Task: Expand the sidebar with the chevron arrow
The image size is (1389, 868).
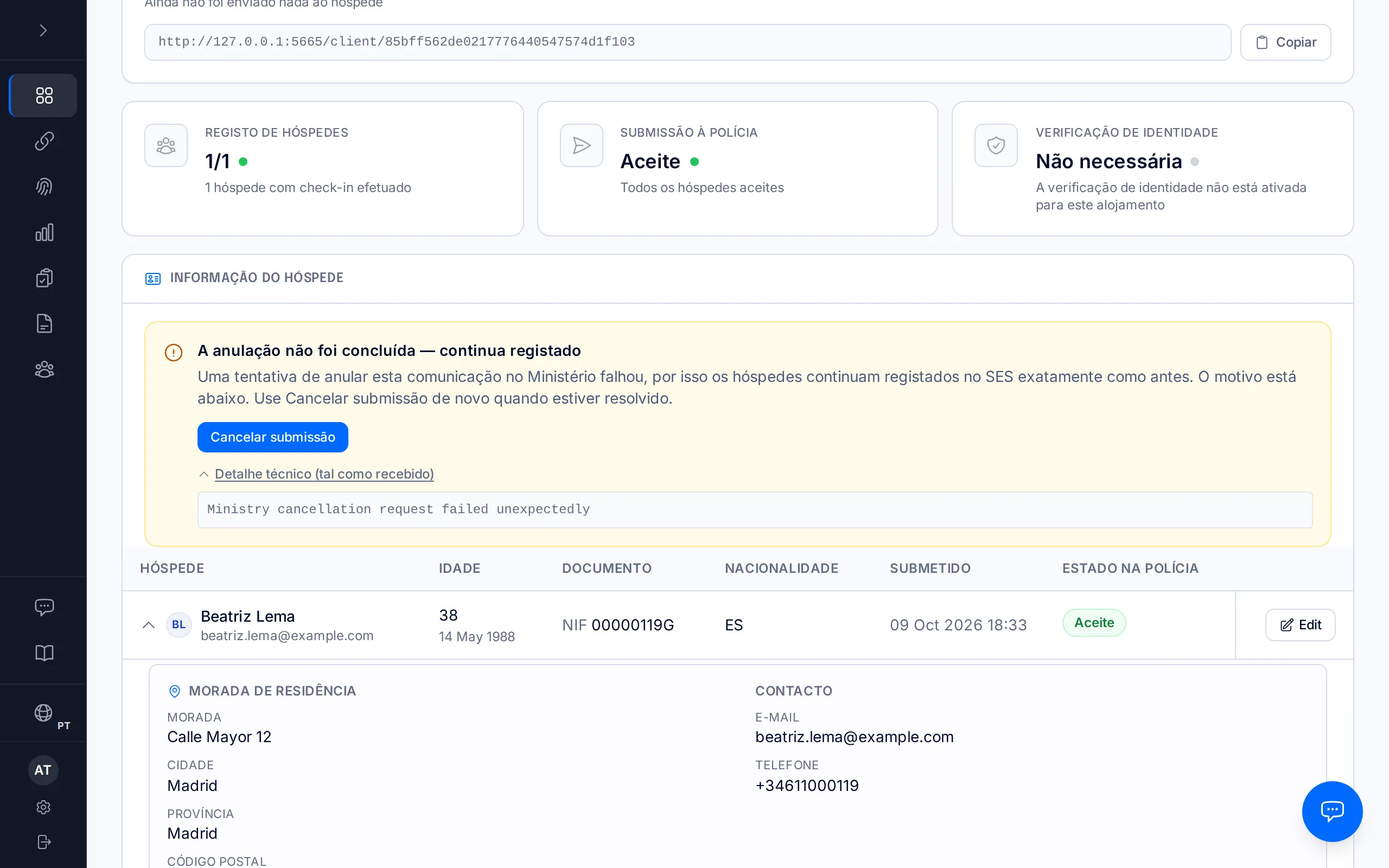Action: pos(43,30)
